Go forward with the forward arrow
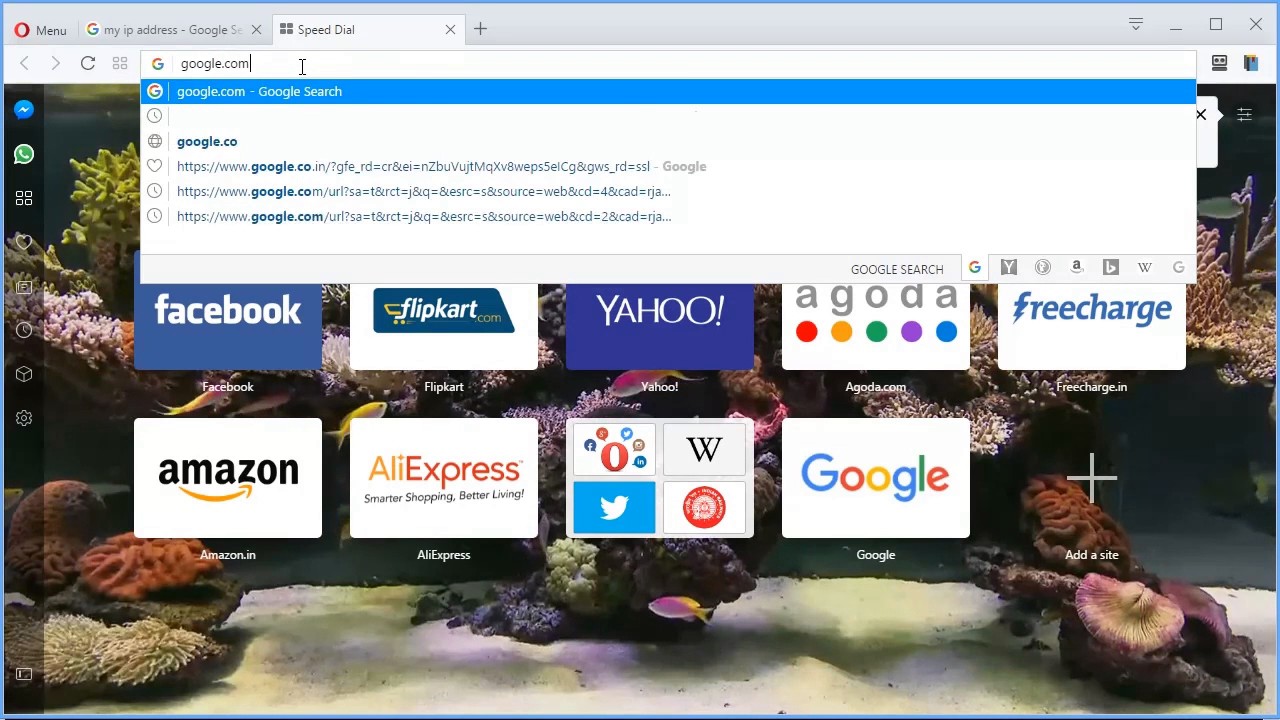 click(x=56, y=64)
